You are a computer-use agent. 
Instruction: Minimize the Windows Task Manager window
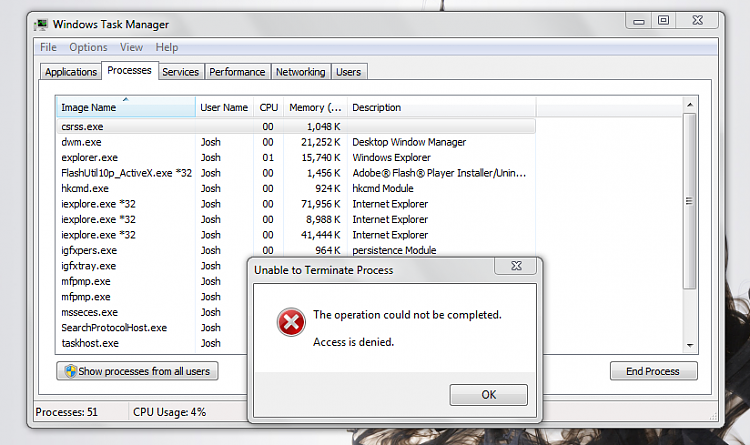tap(639, 21)
